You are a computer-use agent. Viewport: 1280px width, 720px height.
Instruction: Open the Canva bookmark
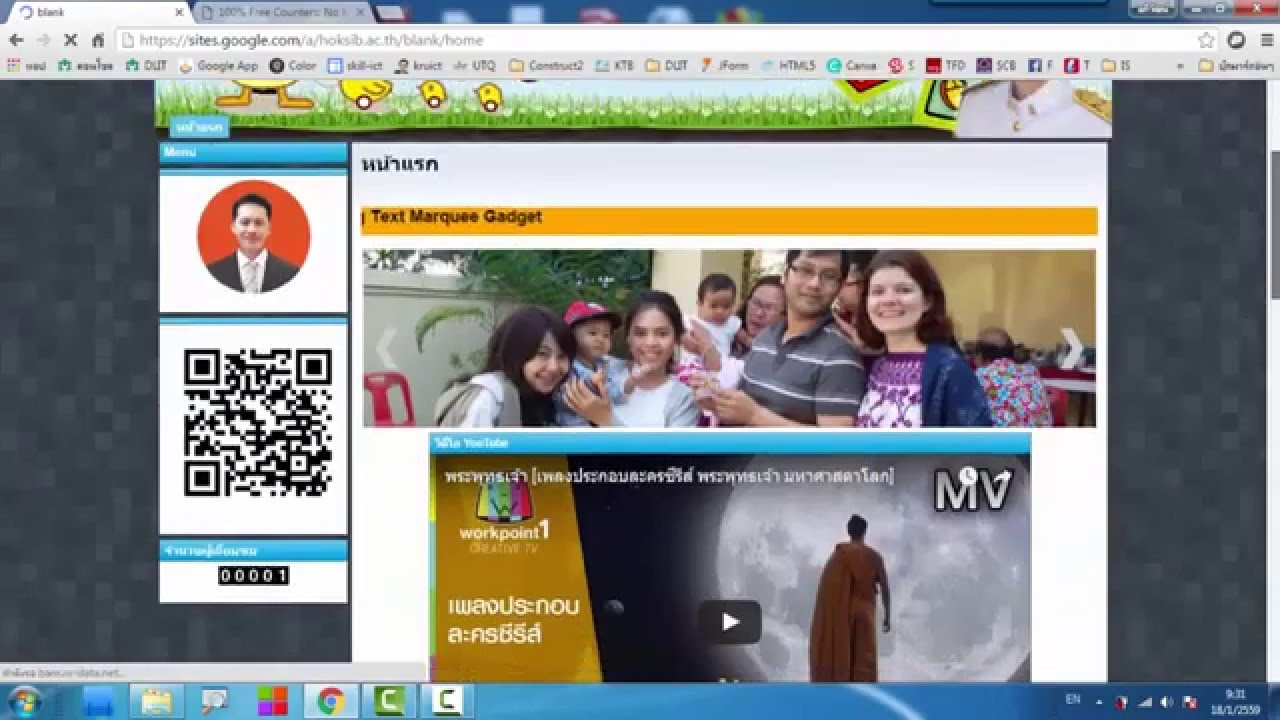click(852, 65)
